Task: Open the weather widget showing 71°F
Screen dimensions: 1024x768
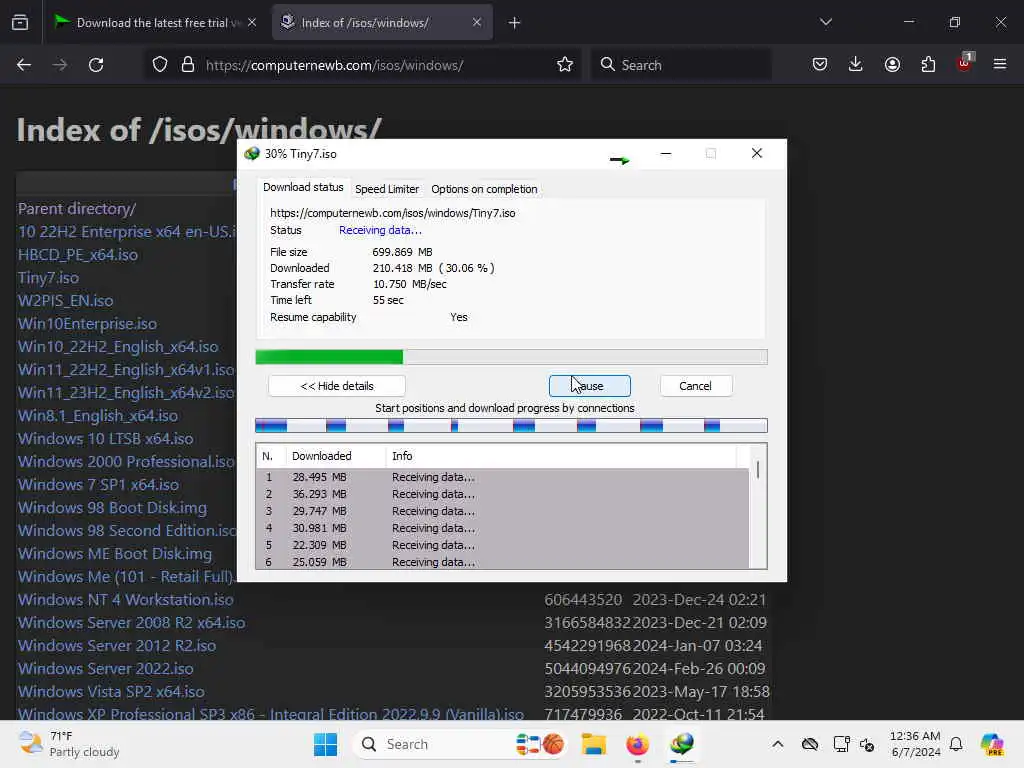Action: tap(69, 744)
